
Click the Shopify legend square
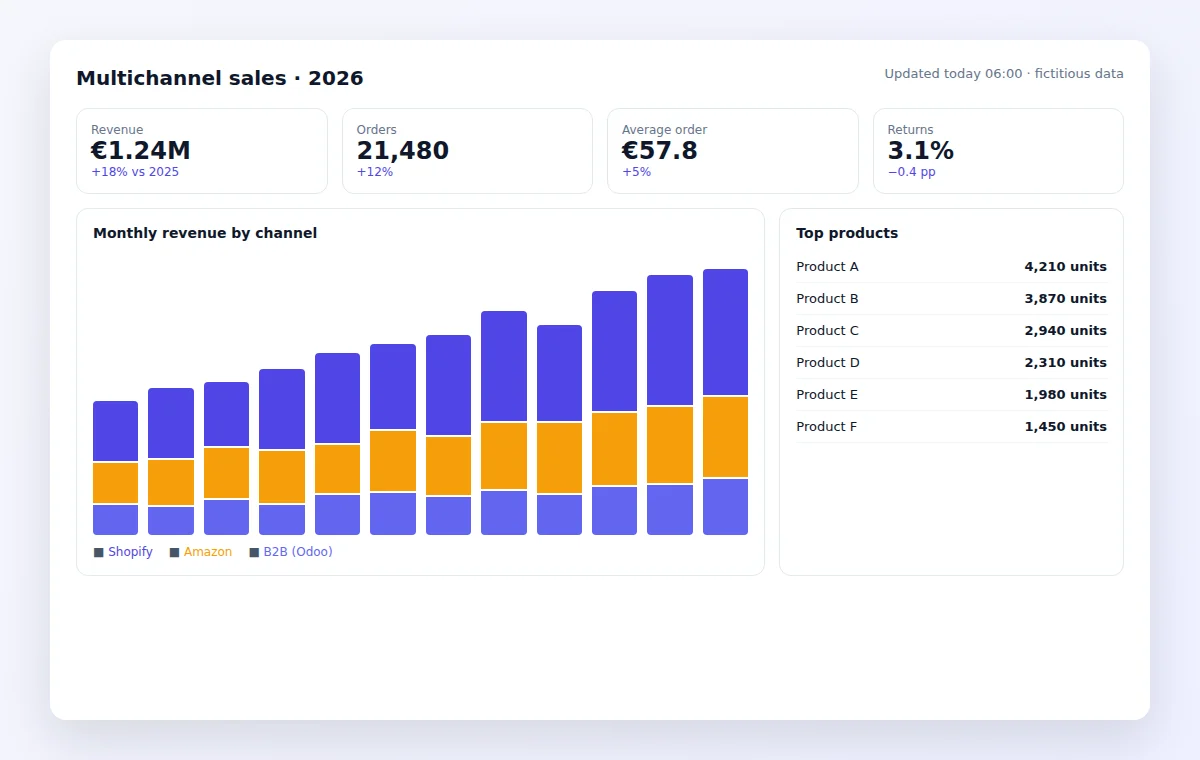click(99, 552)
